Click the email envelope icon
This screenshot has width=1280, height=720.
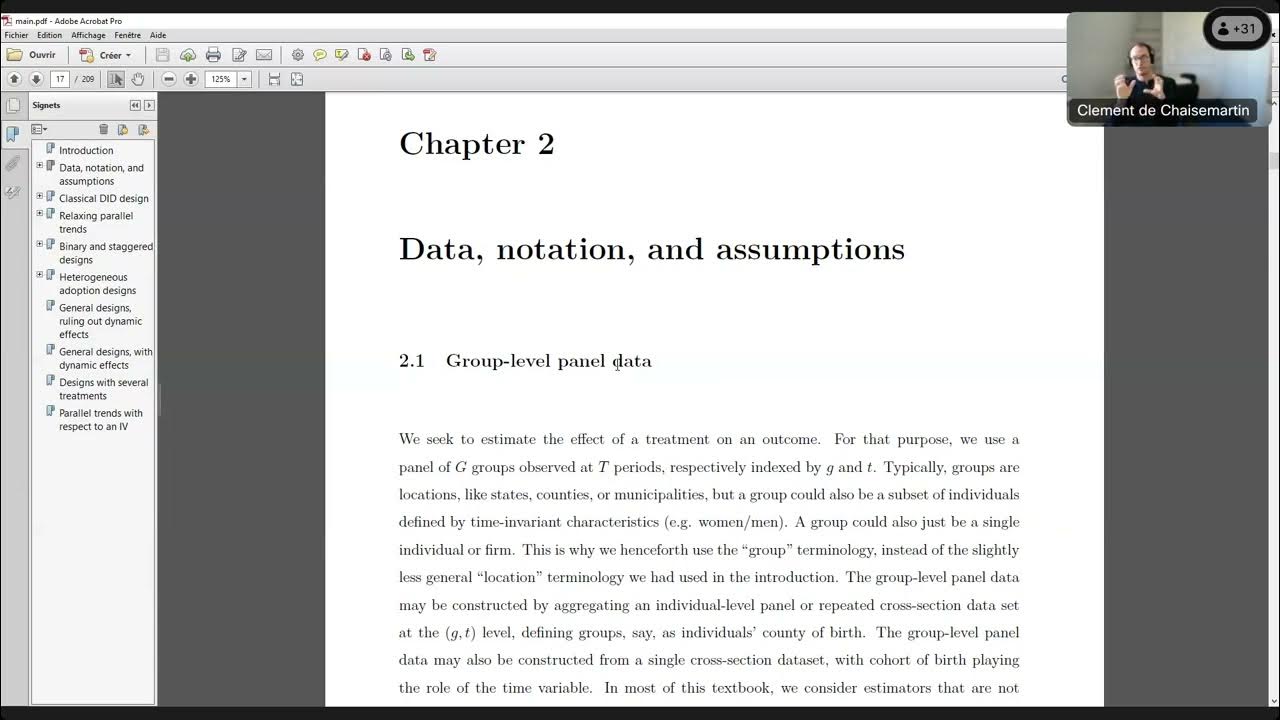(x=264, y=55)
